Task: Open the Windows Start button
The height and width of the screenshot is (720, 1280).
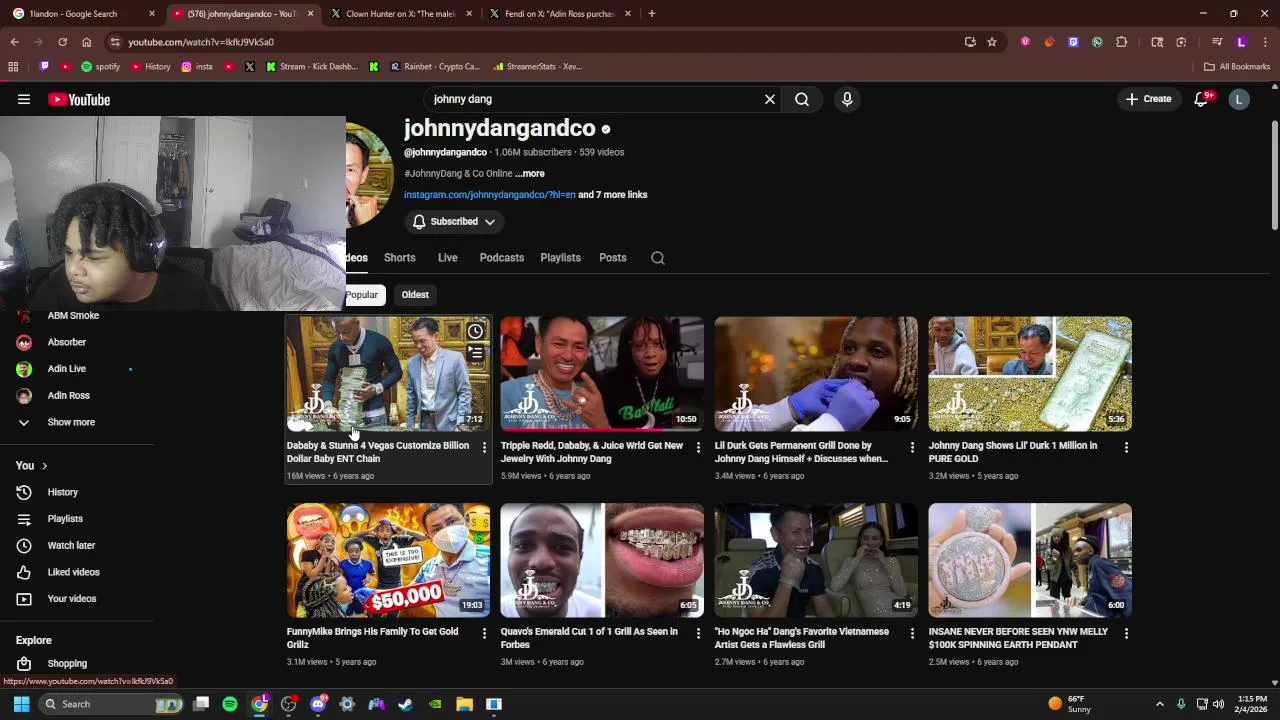Action: tap(21, 704)
